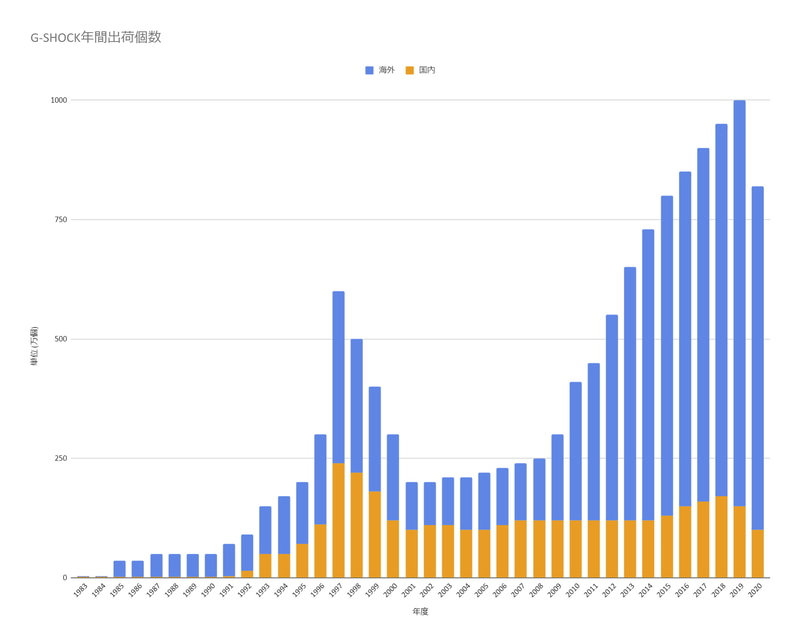Select the orange bar segment for 2019
Screen dimensions: 800x618
point(739,542)
